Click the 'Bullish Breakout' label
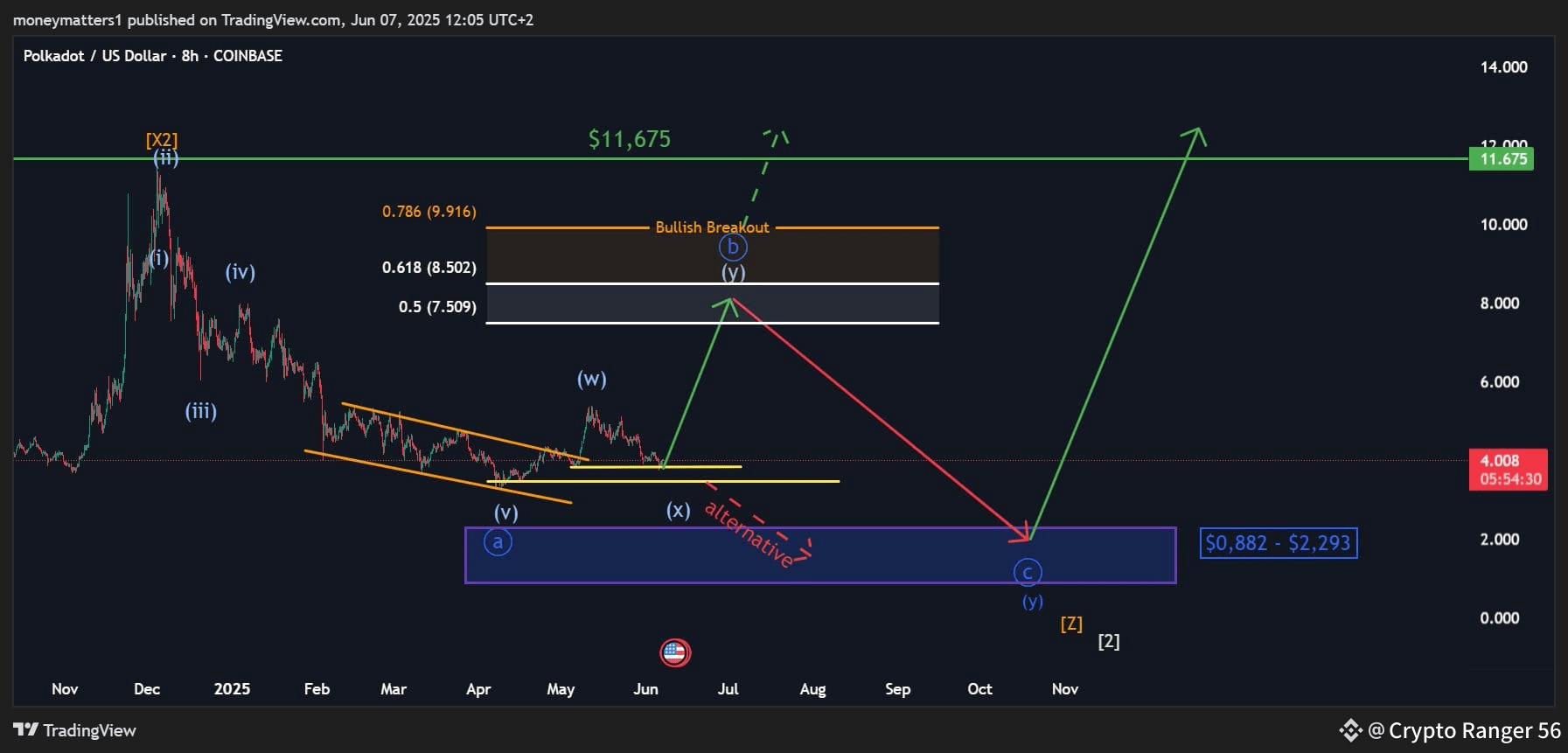The width and height of the screenshot is (1568, 753). (713, 227)
